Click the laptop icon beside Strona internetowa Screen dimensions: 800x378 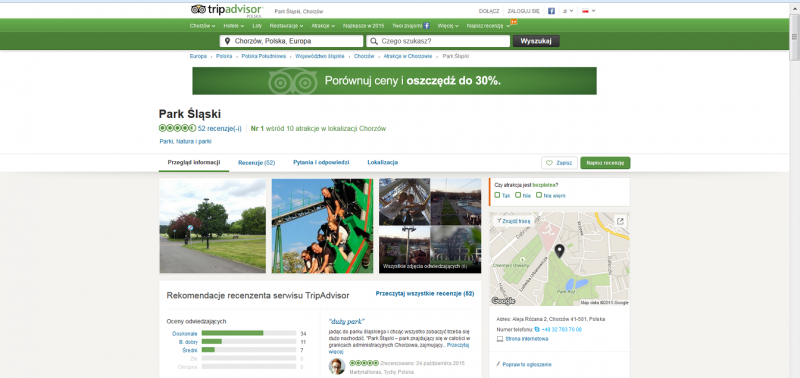pos(500,339)
